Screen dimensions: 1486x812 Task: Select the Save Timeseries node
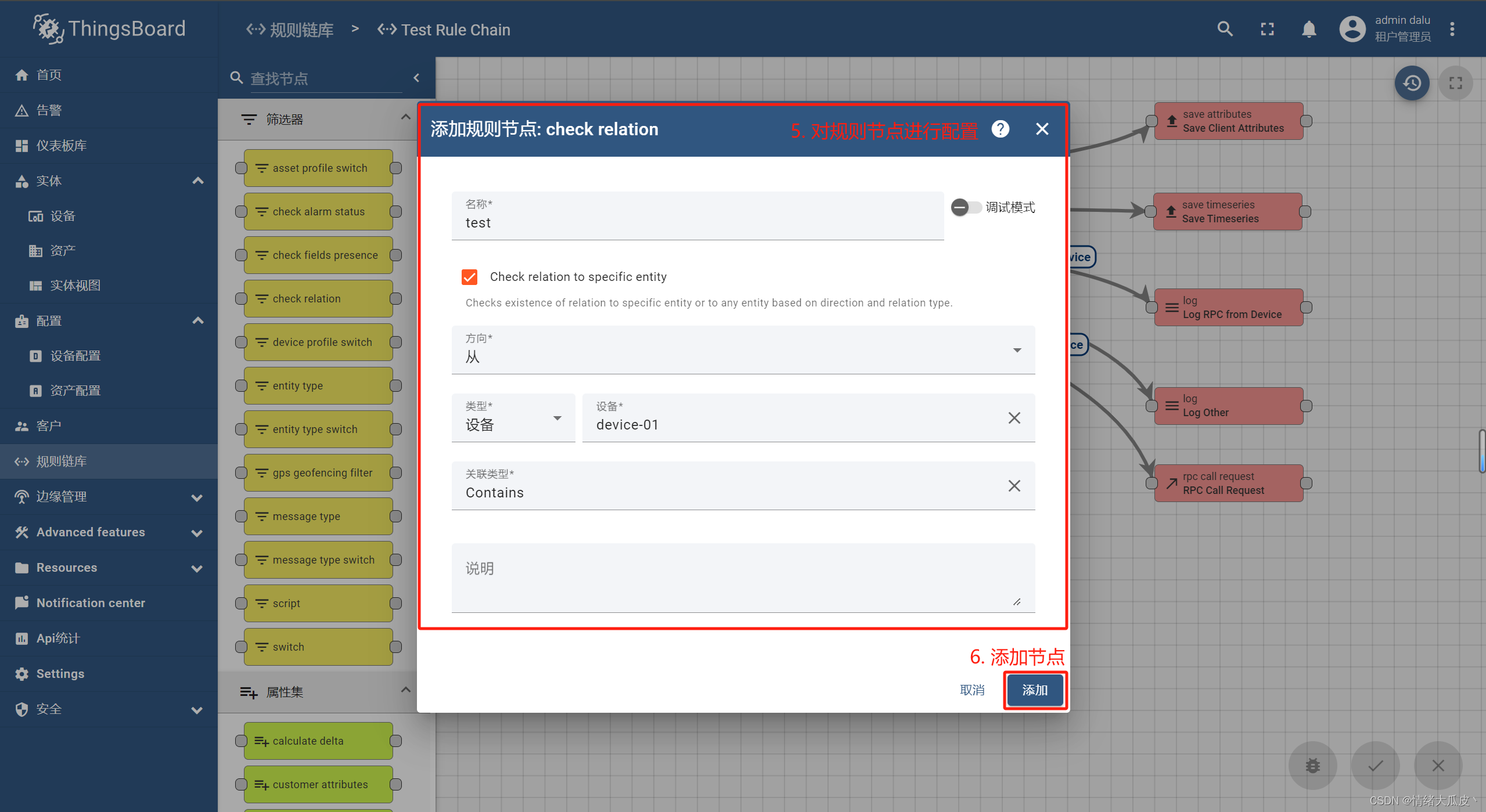[1228, 212]
